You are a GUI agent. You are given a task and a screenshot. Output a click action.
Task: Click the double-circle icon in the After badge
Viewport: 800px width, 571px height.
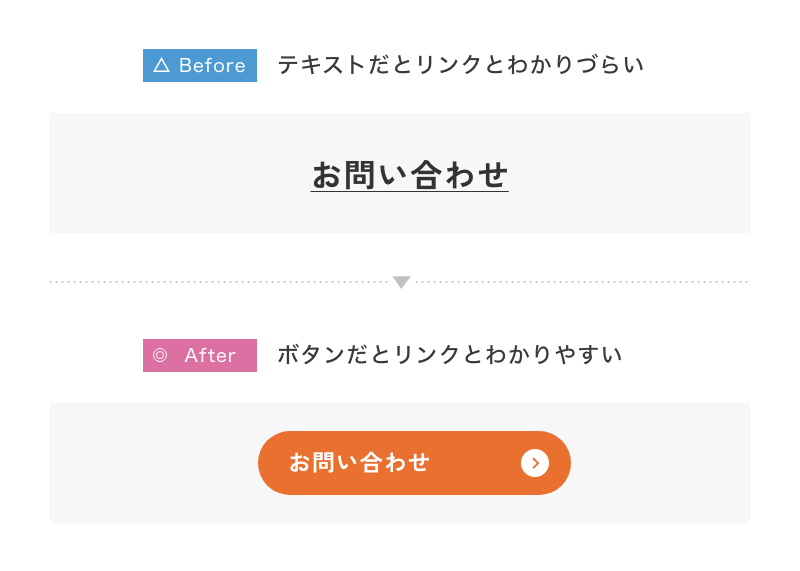(x=160, y=355)
